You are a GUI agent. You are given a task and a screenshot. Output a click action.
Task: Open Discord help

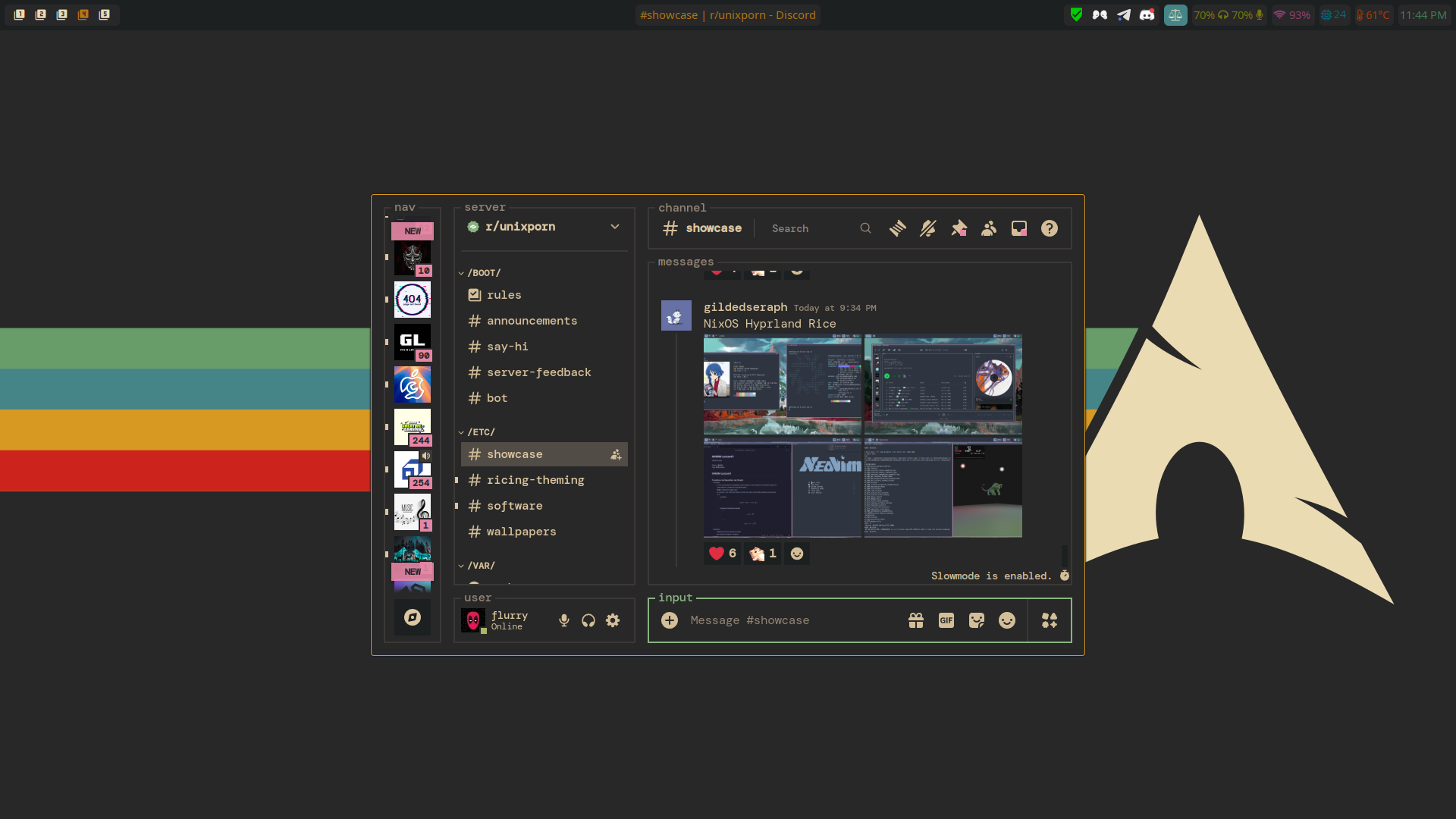tap(1049, 227)
